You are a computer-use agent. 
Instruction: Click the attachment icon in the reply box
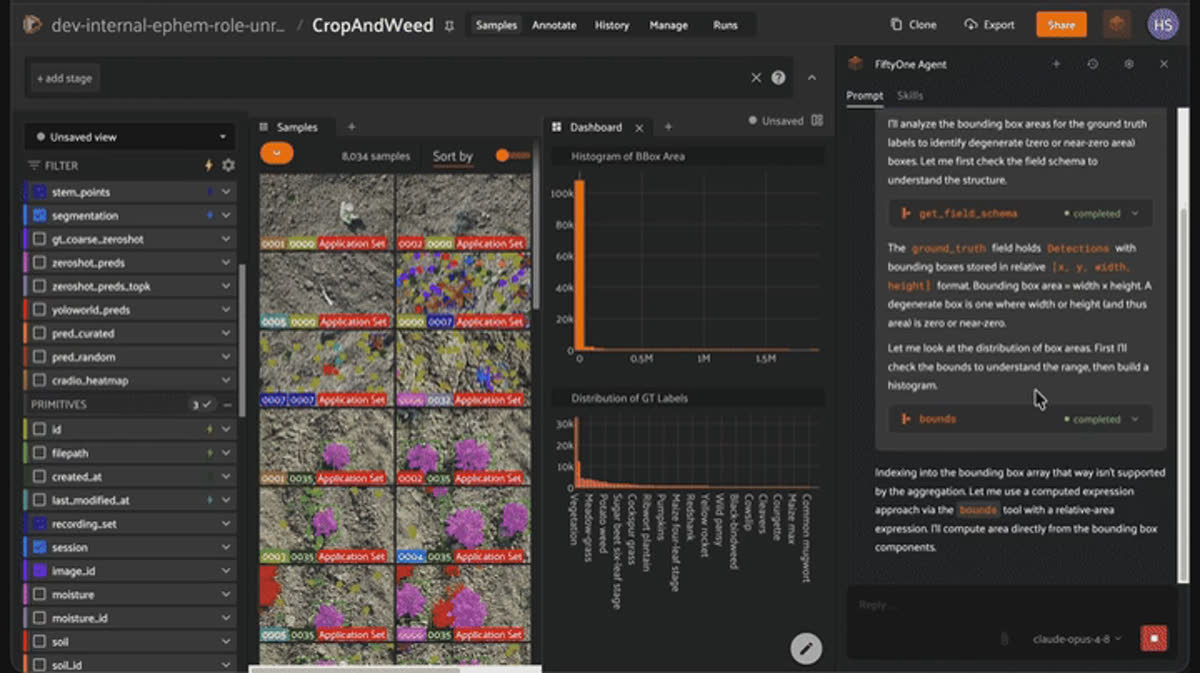click(x=1003, y=638)
